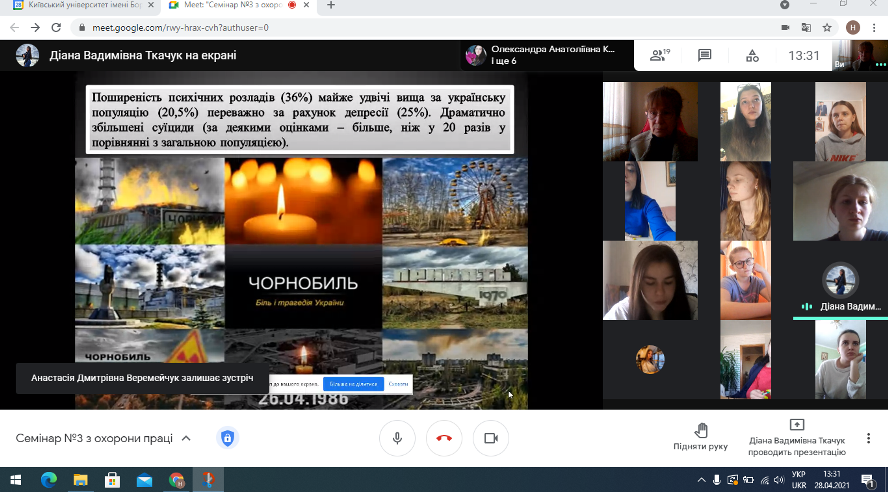The image size is (888, 492).
Task: Open Mail app from taskbar
Action: pos(144,480)
